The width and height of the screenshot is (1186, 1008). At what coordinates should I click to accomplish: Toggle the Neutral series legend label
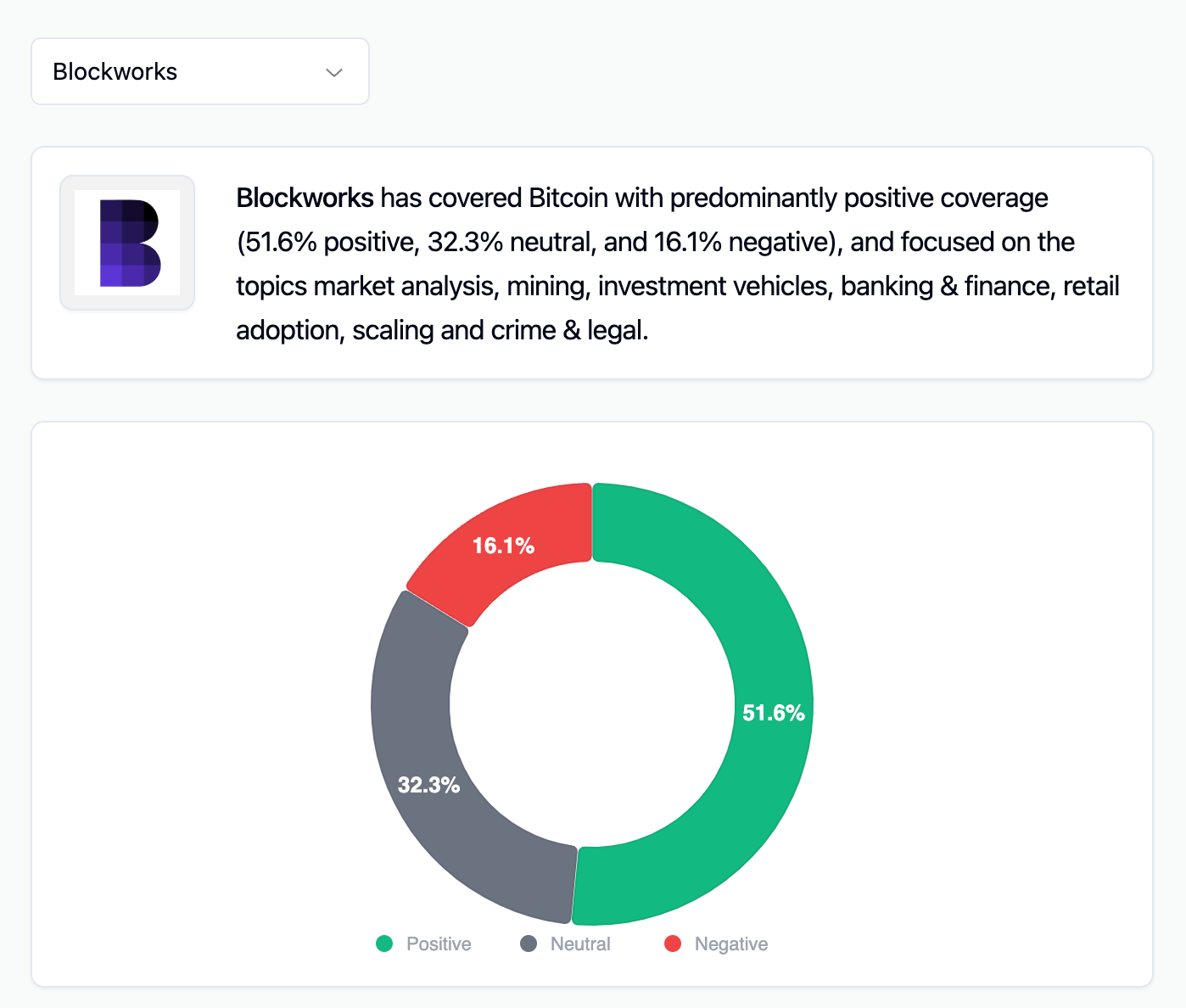(580, 944)
